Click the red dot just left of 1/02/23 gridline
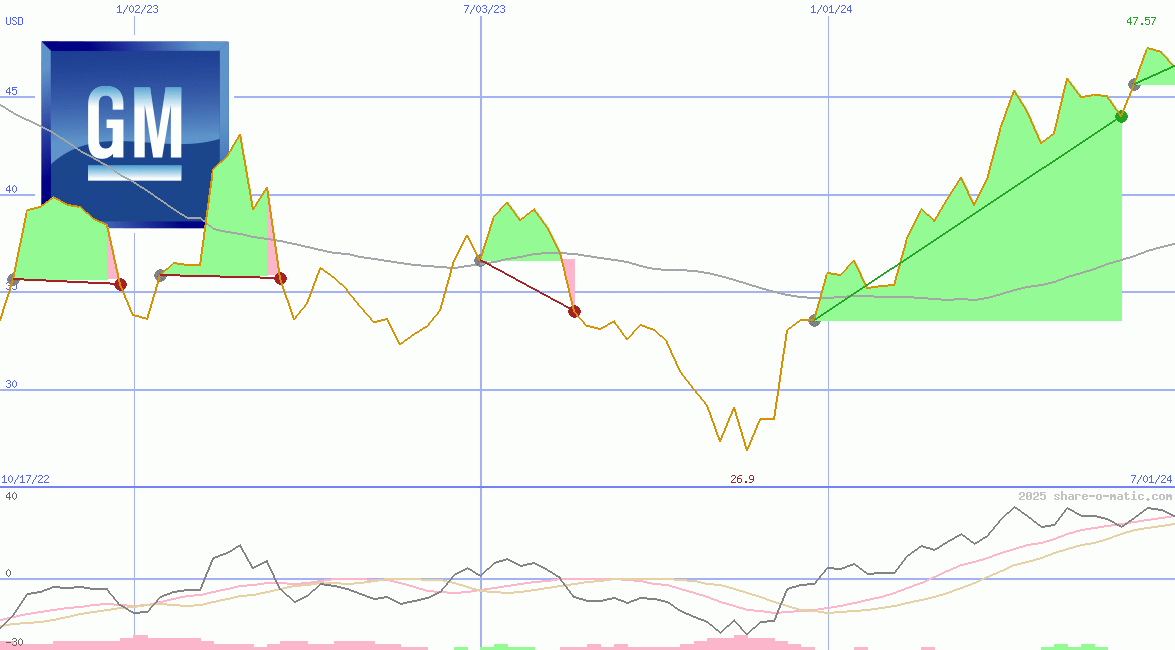The width and height of the screenshot is (1175, 650). [x=121, y=284]
